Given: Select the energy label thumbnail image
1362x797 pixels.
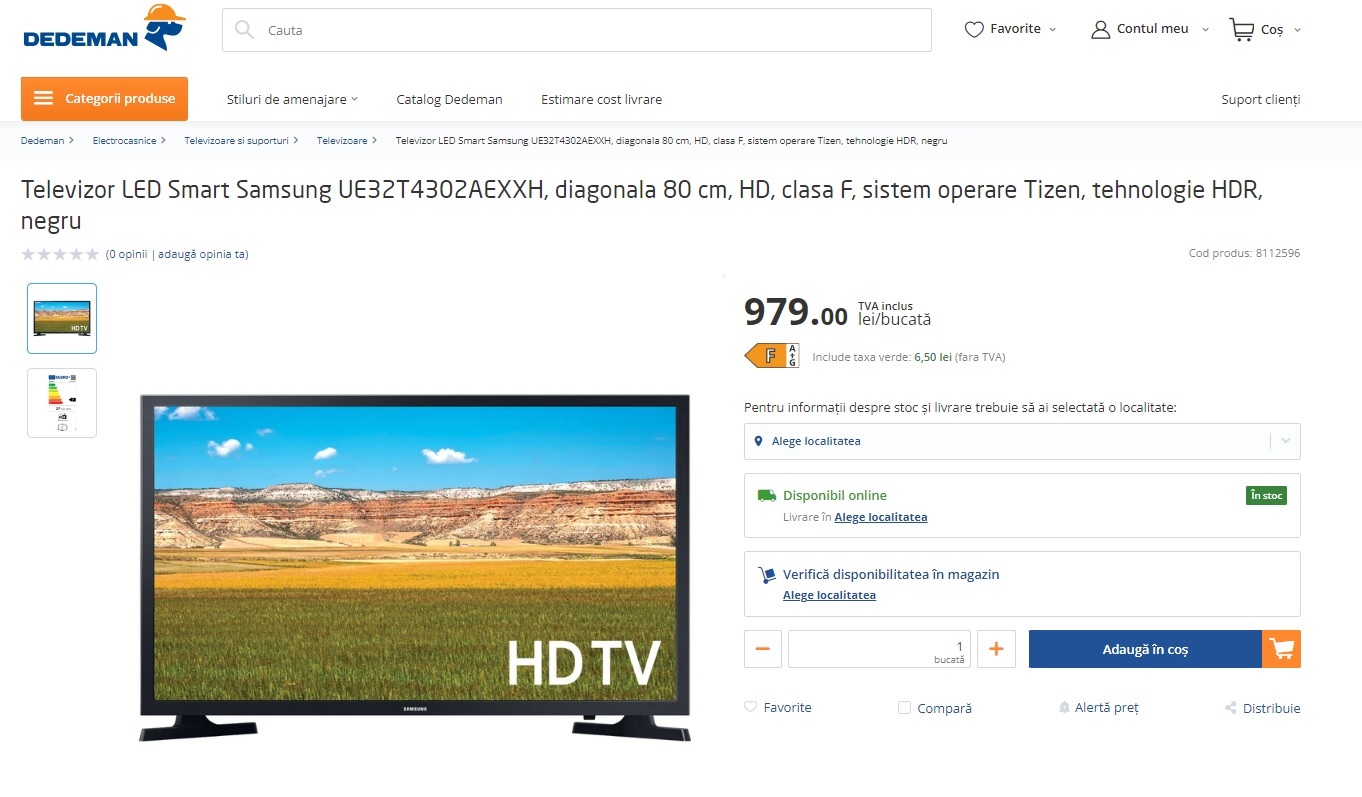Looking at the screenshot, I should click(62, 403).
